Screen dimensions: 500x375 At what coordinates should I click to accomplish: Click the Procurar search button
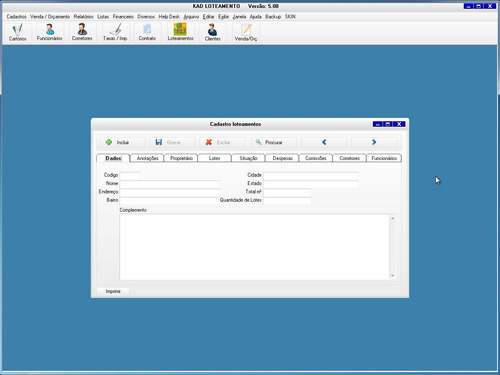tap(273, 142)
